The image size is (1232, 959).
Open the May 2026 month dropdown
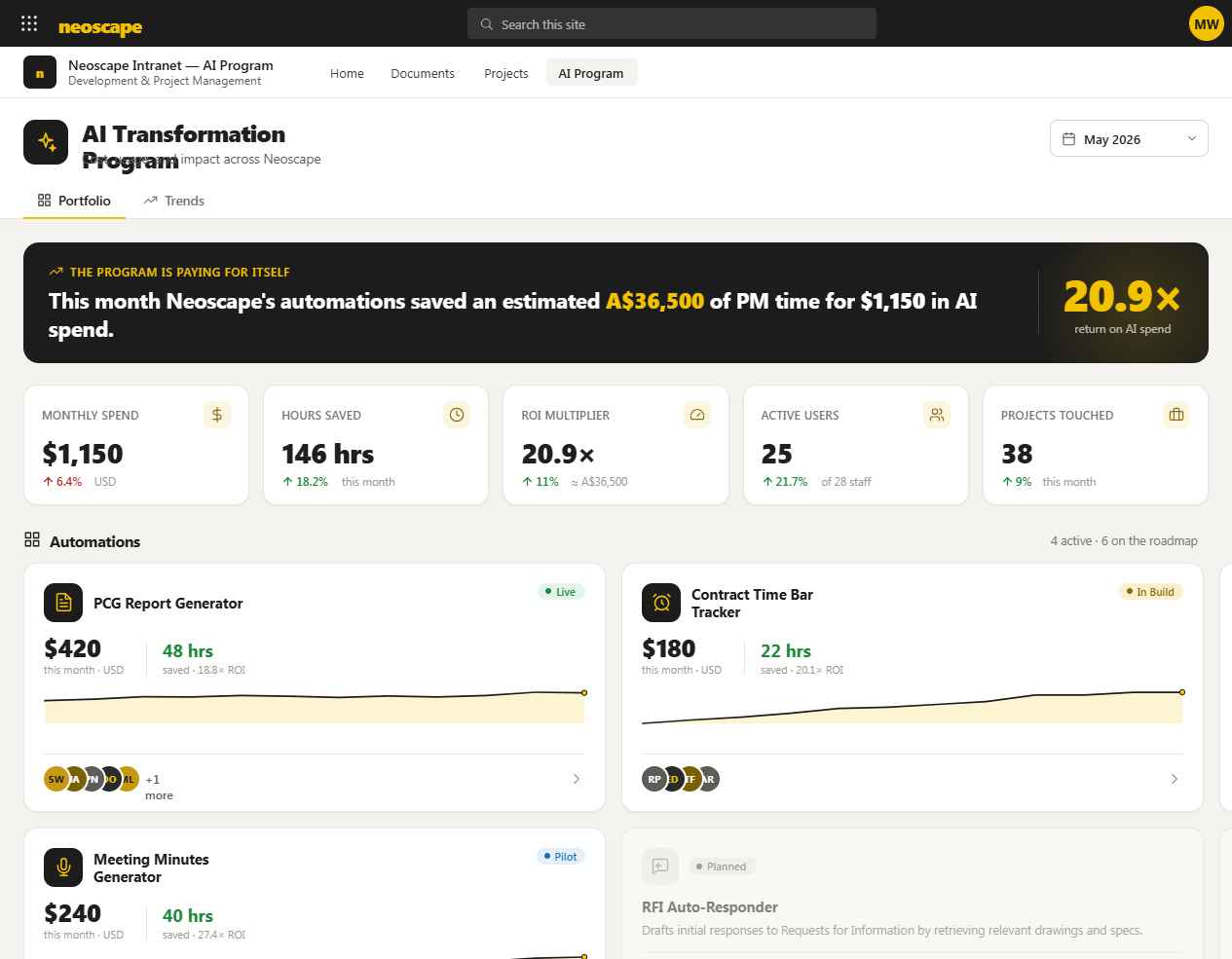1129,139
